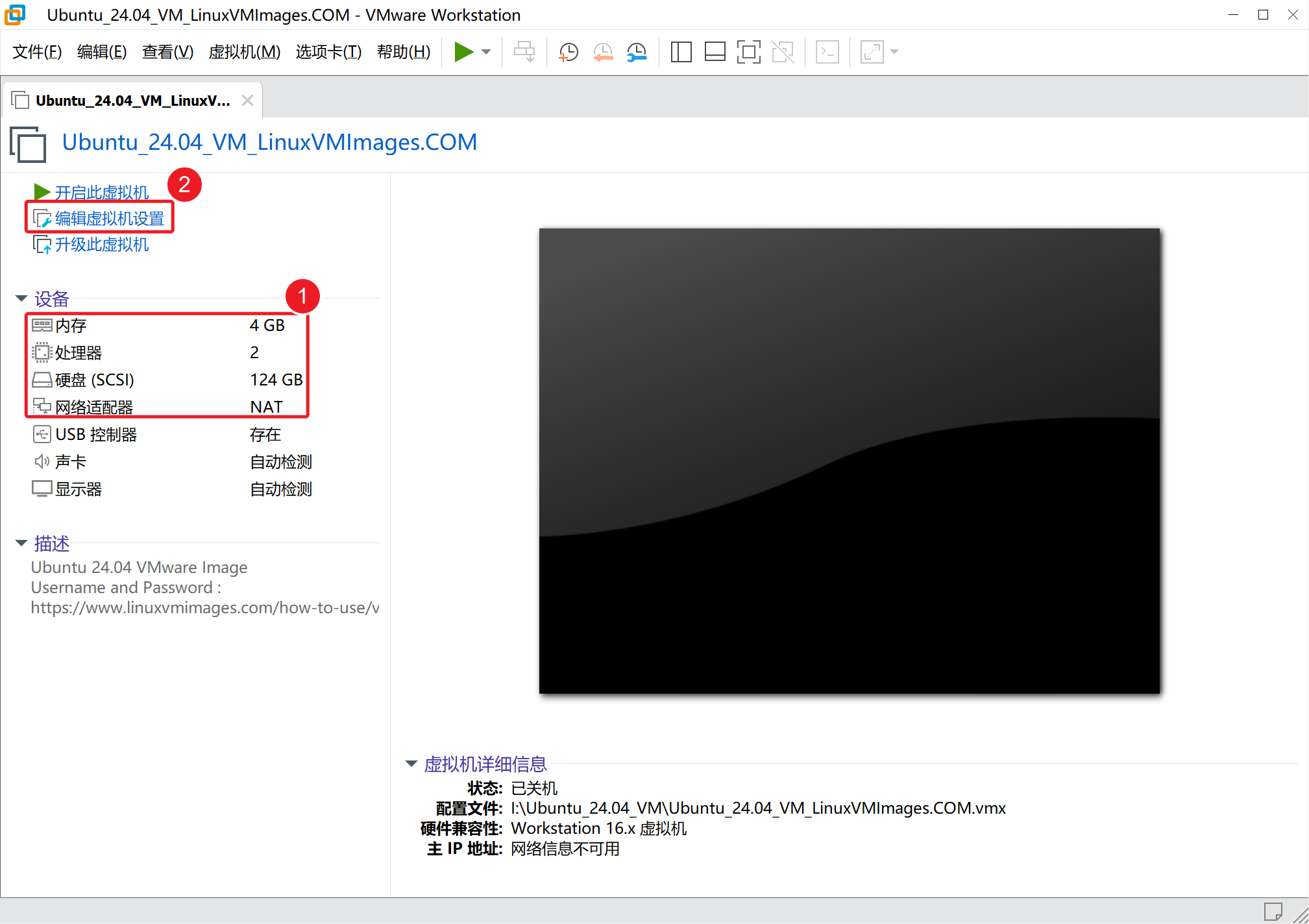Collapse the 虚拟机详细信息 section

tap(411, 764)
